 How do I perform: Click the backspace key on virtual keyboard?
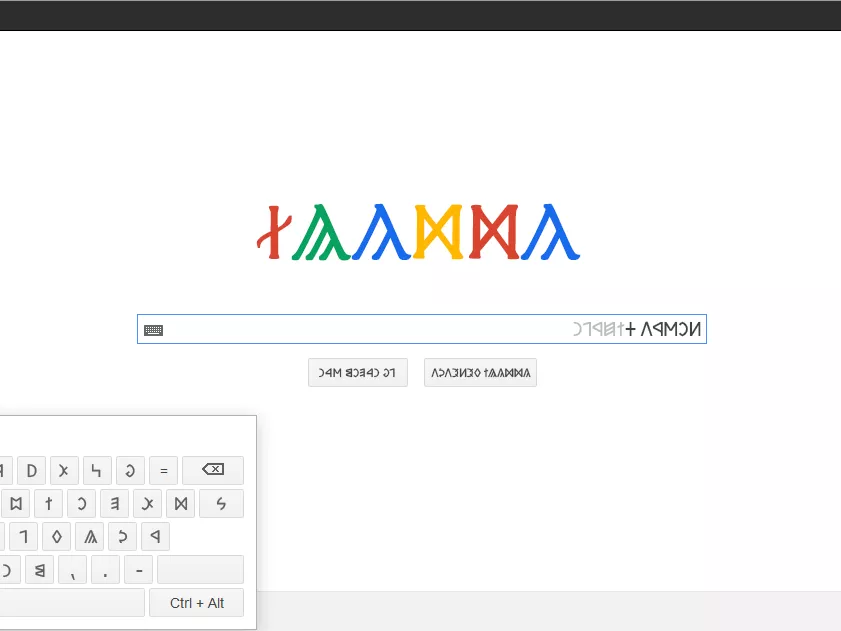pyautogui.click(x=213, y=470)
